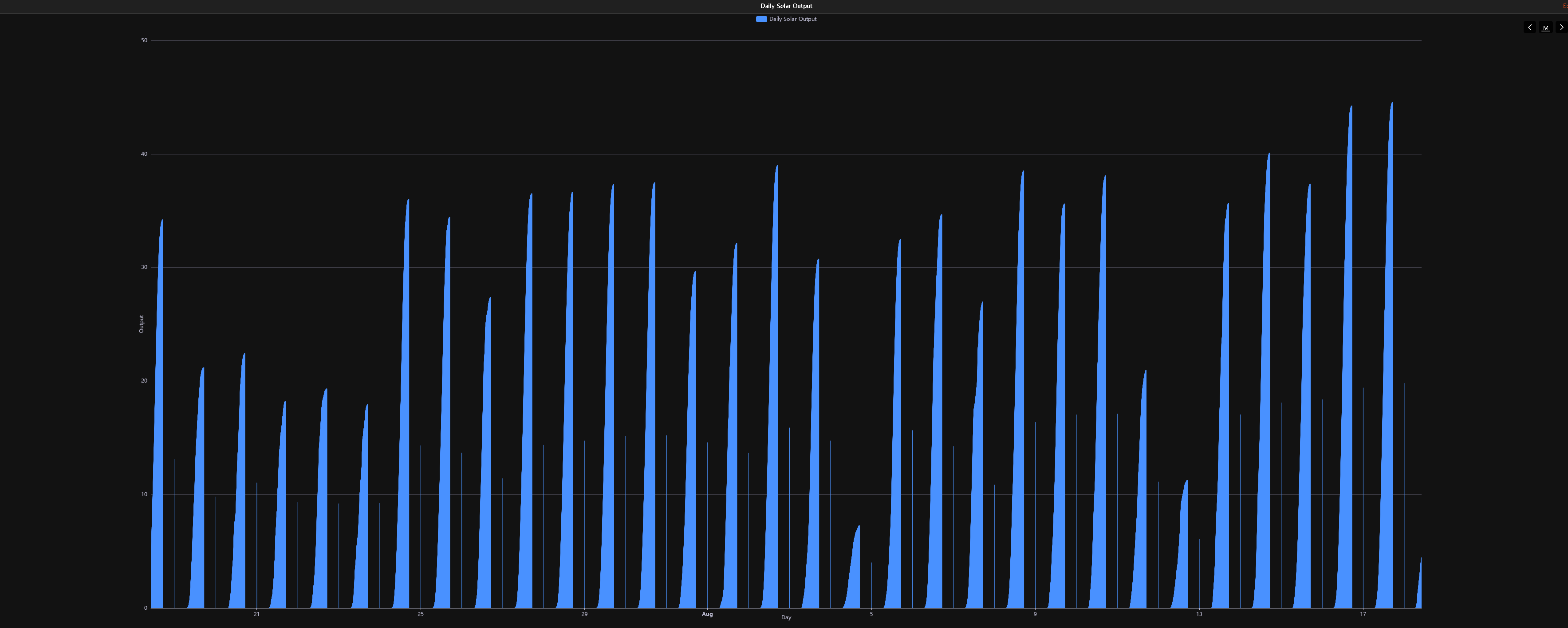1568x628 pixels.
Task: Click the blue Daily Solar Output legend swatch
Action: tap(761, 19)
